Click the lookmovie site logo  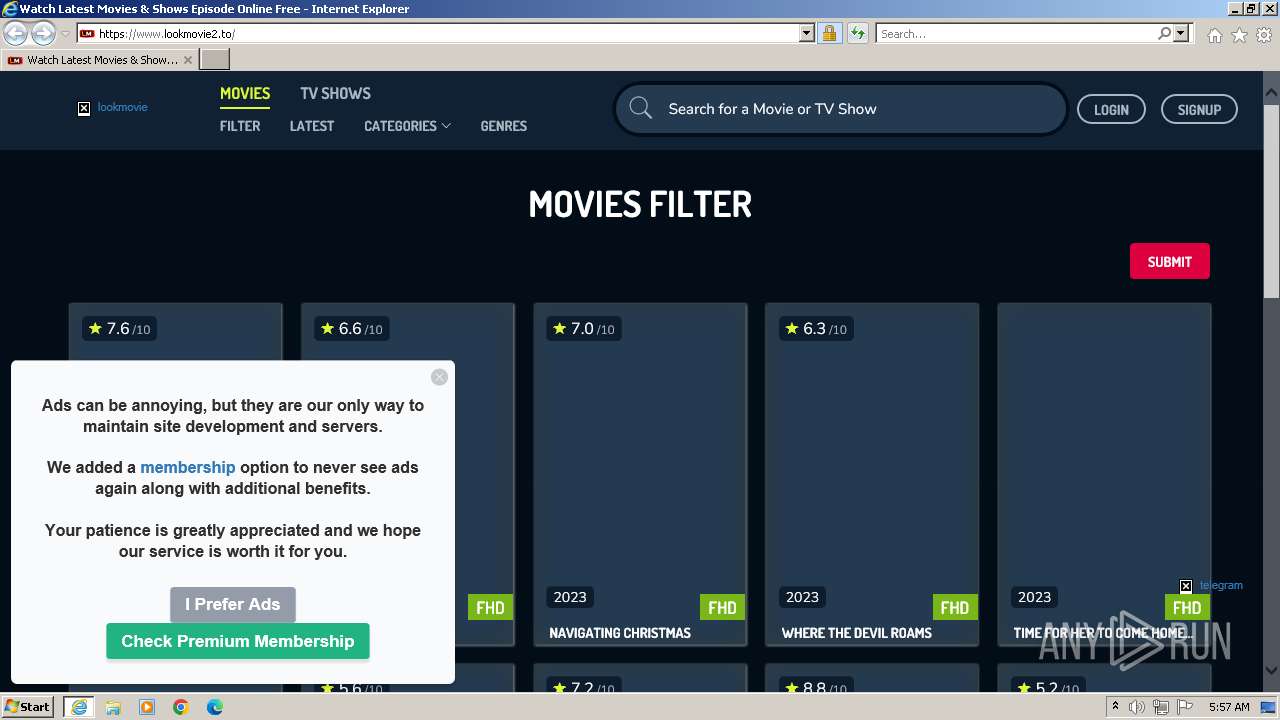[113, 108]
